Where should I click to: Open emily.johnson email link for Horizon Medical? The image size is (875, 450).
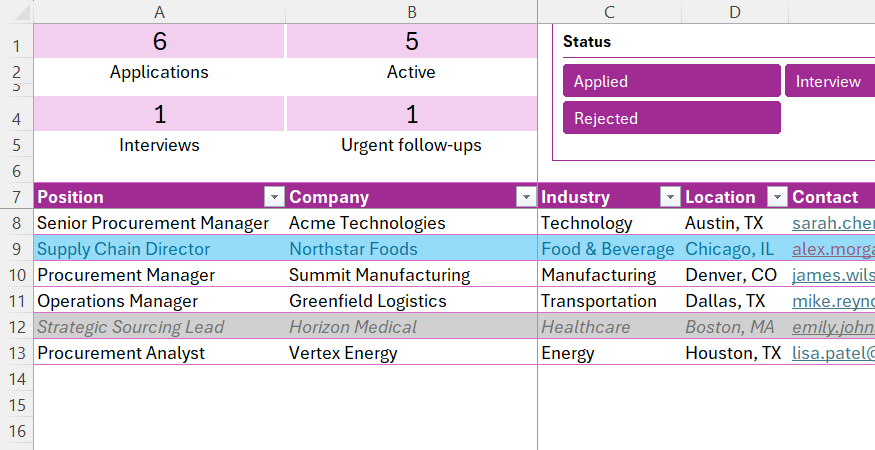833,327
